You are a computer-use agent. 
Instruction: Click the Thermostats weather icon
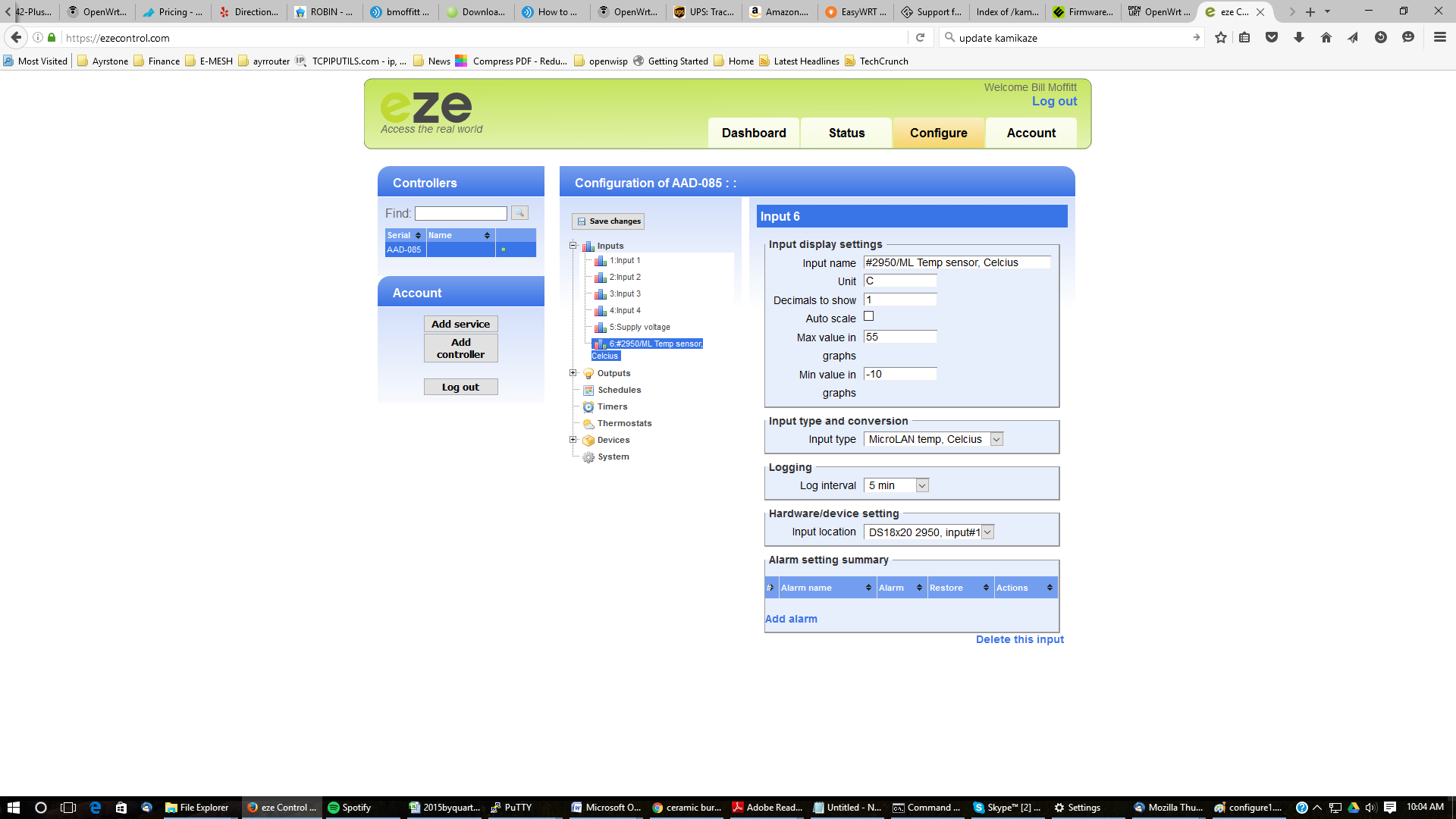click(x=588, y=424)
